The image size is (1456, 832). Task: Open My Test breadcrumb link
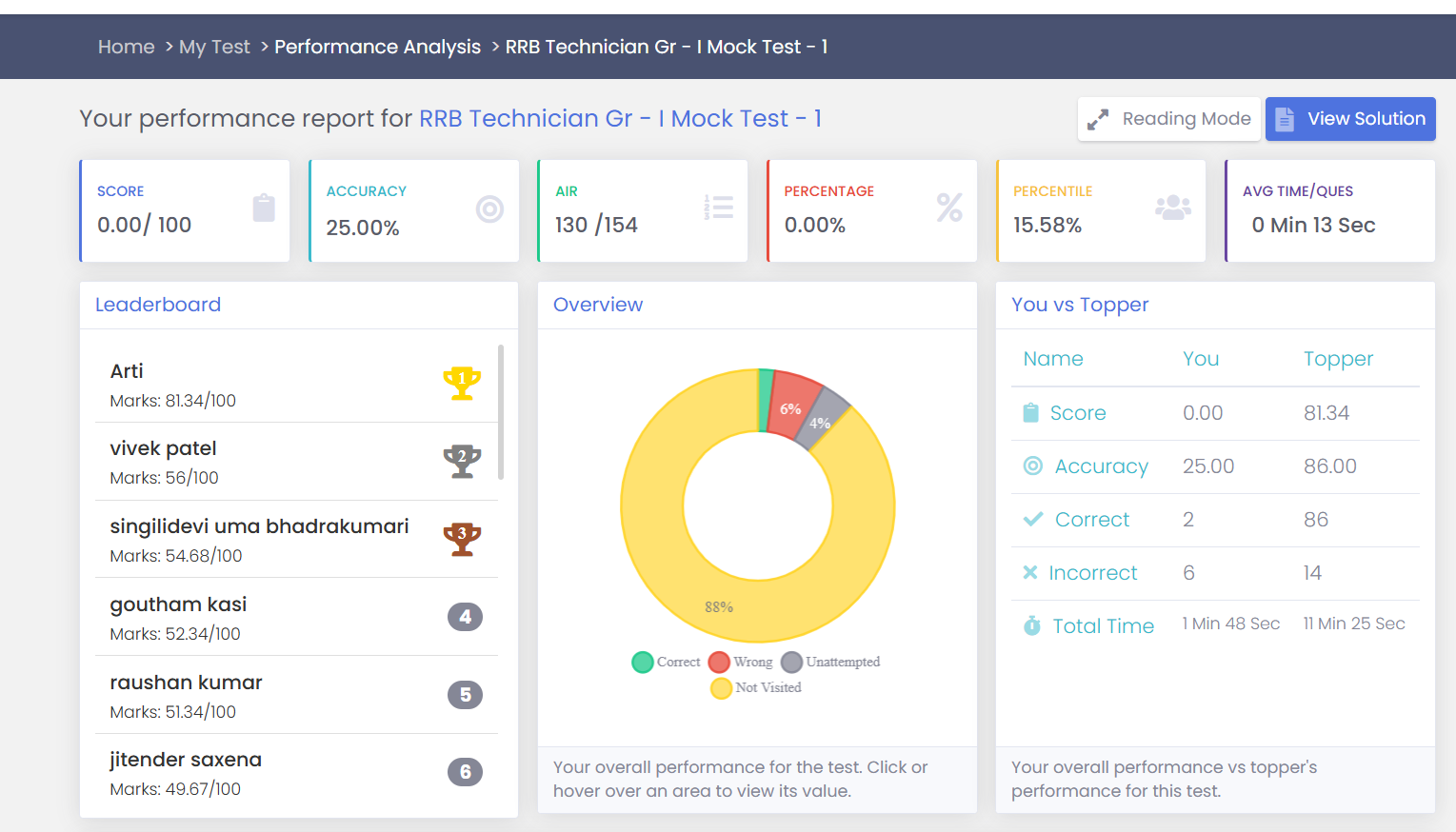click(214, 47)
